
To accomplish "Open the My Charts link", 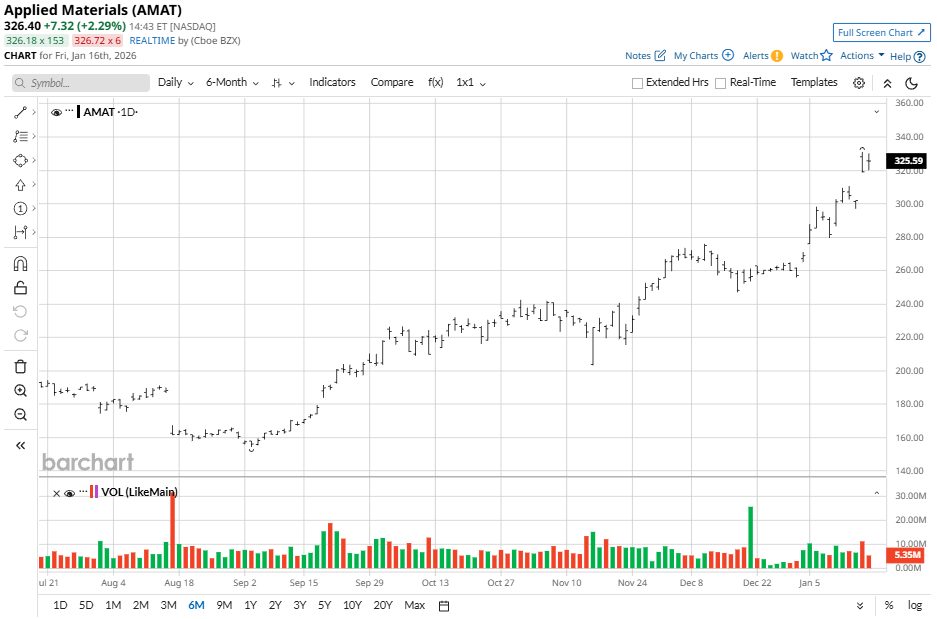I will click(696, 56).
